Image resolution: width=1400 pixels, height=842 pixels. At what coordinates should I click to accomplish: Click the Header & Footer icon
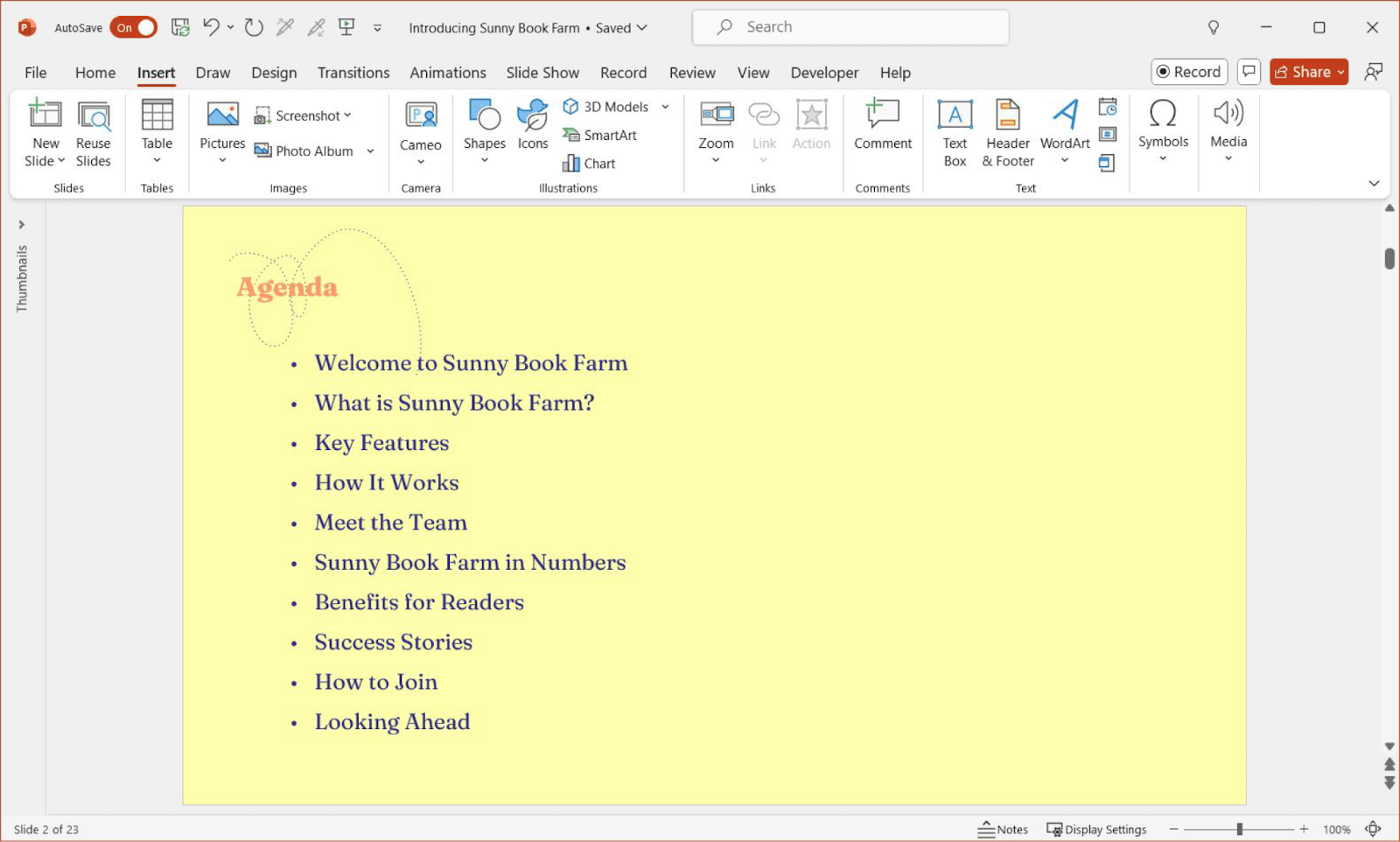point(1008,115)
